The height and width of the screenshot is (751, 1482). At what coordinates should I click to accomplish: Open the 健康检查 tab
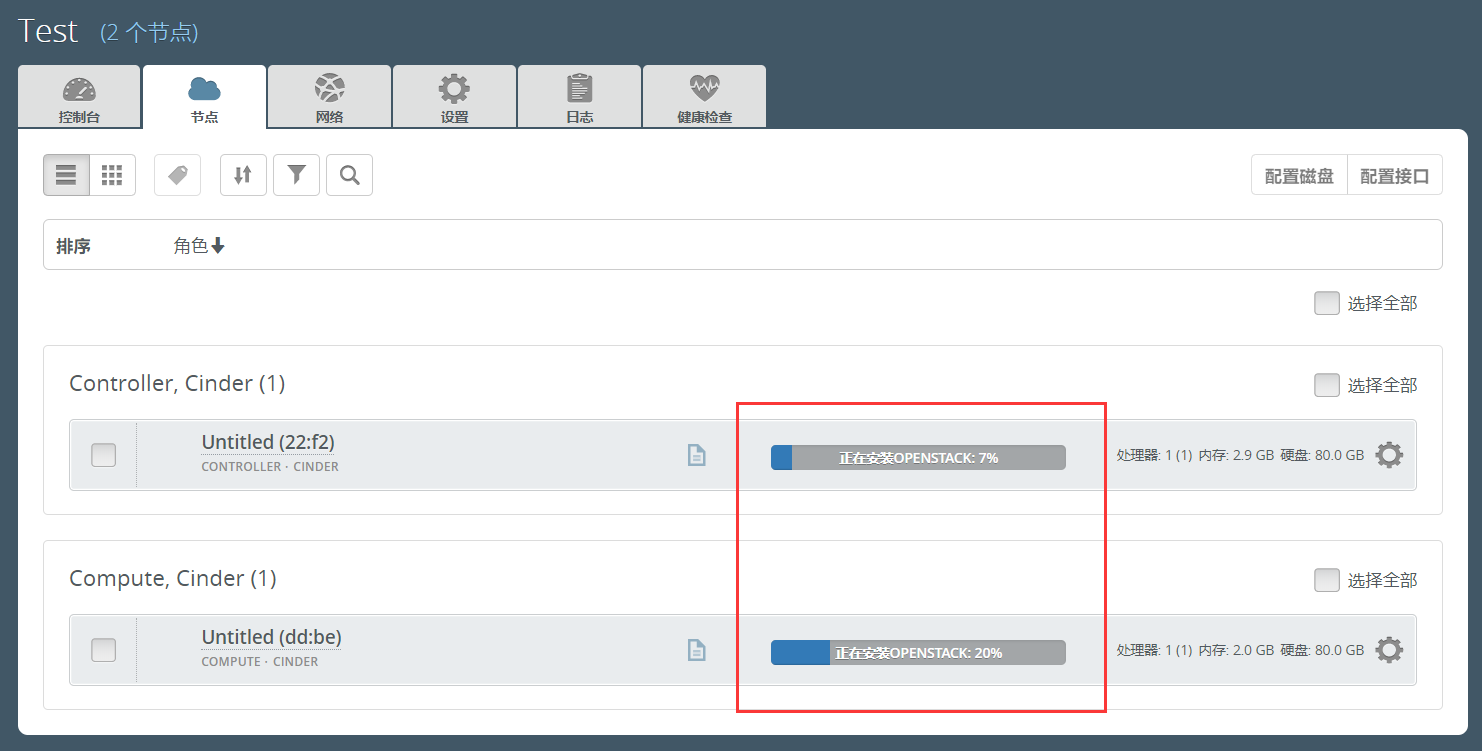pyautogui.click(x=704, y=96)
